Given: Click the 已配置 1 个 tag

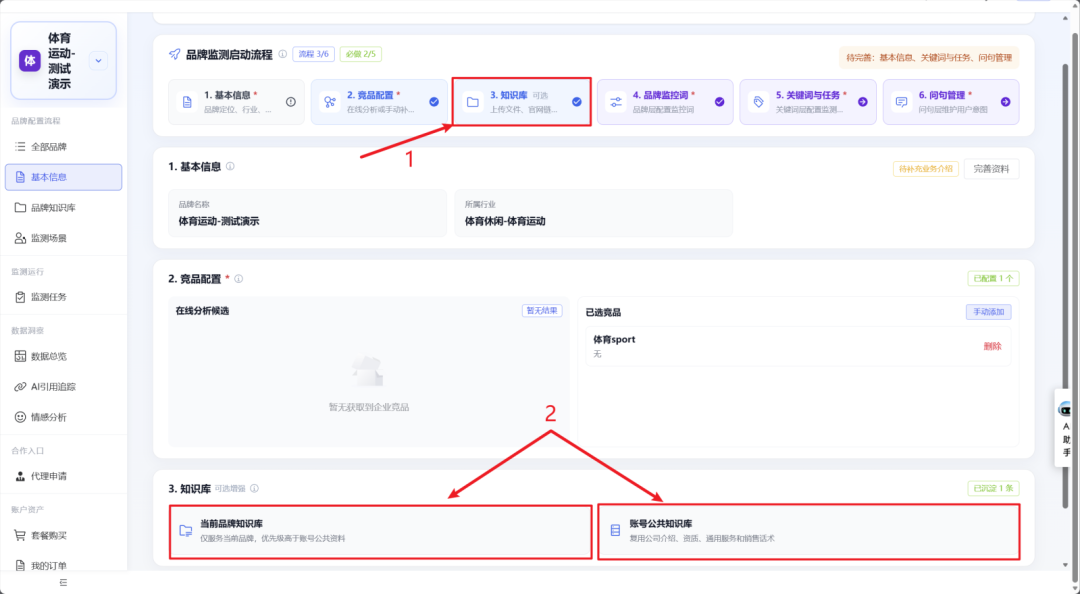Looking at the screenshot, I should pyautogui.click(x=993, y=278).
